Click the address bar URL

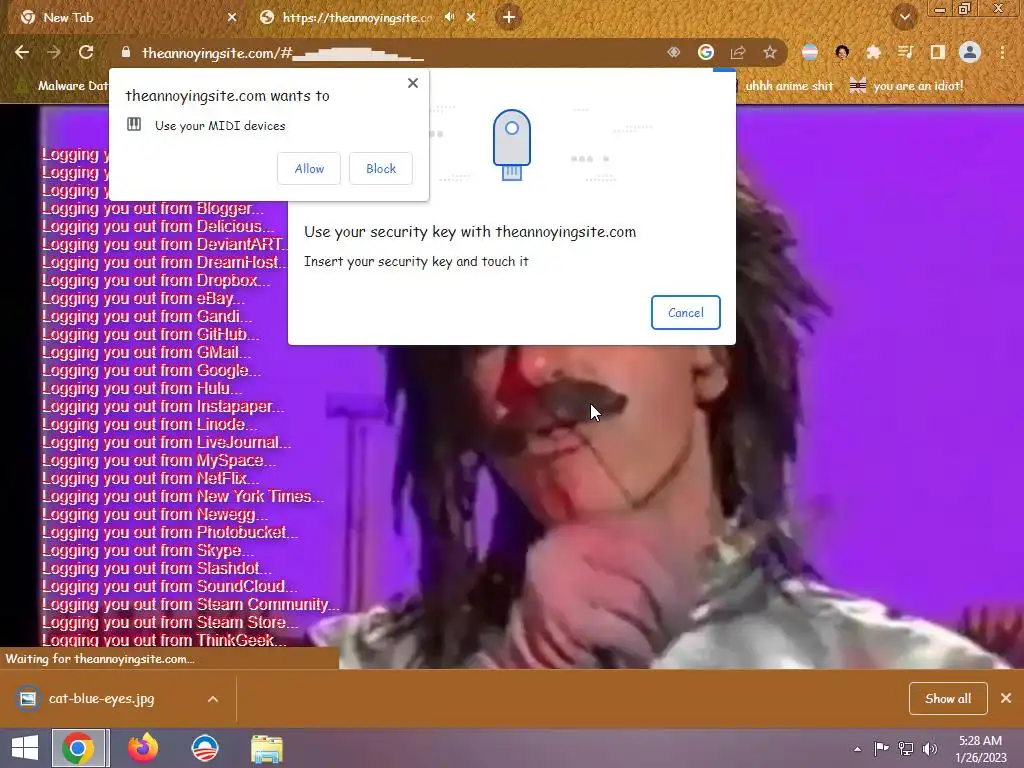(282, 53)
